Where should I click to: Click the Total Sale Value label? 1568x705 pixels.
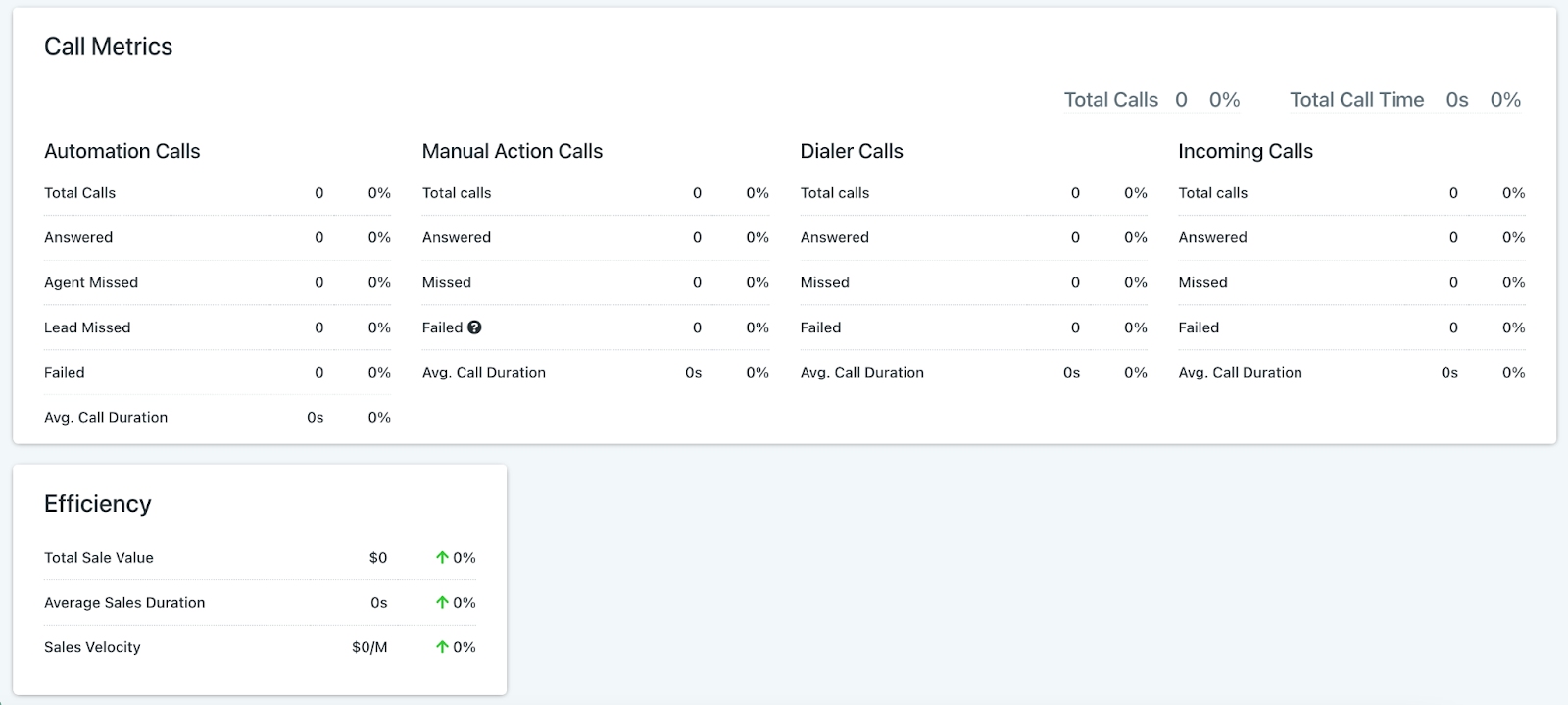tap(99, 558)
